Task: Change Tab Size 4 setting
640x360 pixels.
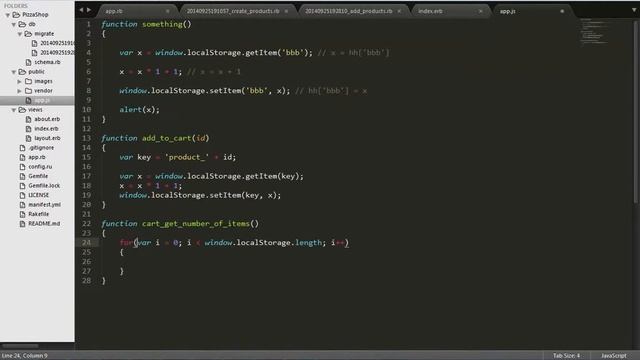Action: [566, 356]
